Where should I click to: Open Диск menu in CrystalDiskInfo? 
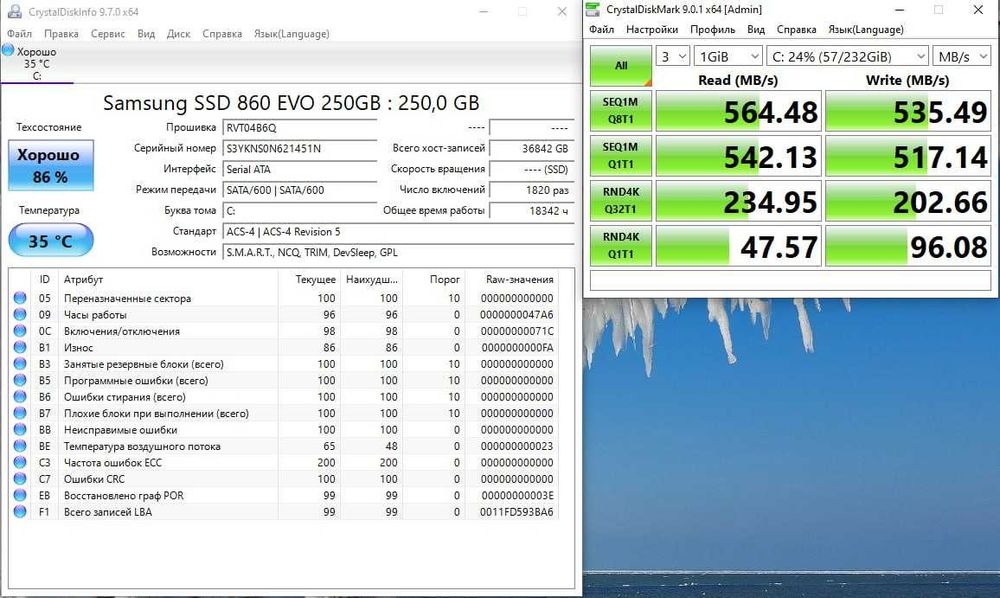[x=179, y=34]
